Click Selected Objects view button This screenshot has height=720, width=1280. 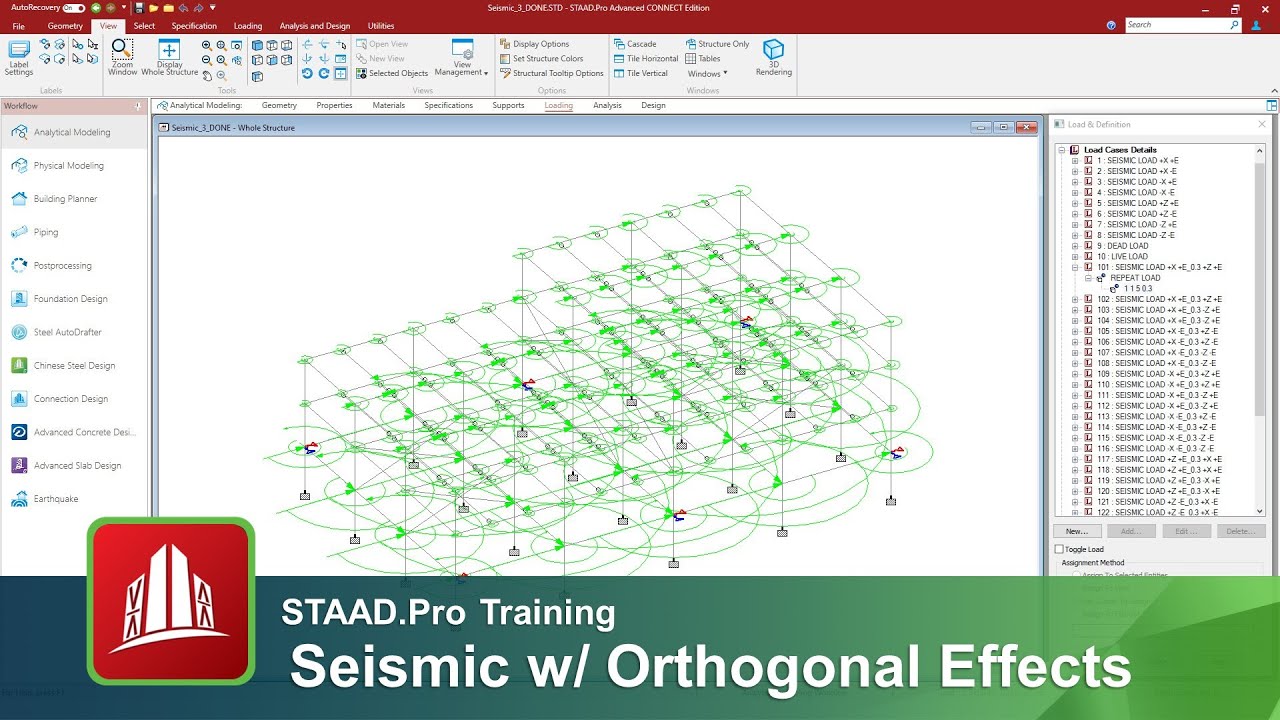[392, 73]
